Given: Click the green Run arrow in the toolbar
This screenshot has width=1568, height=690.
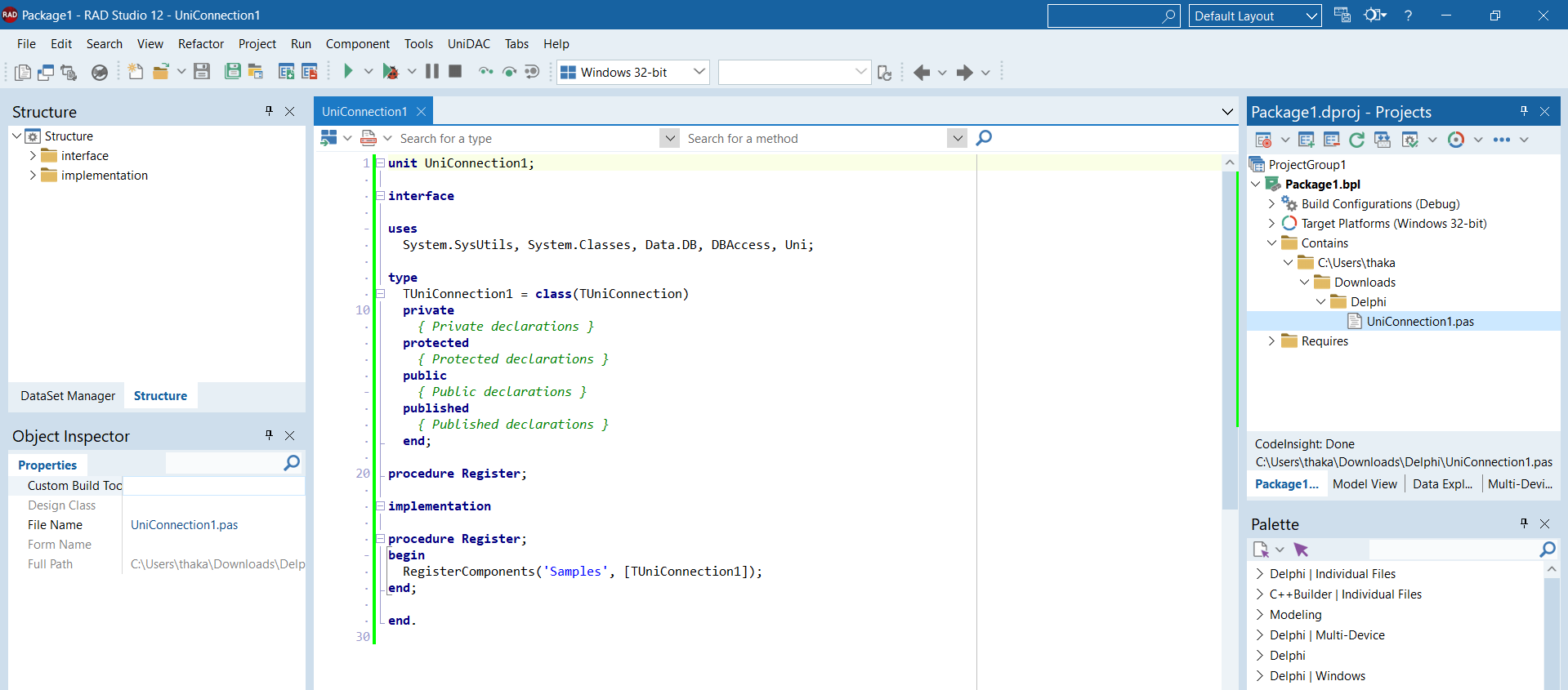Looking at the screenshot, I should point(348,72).
